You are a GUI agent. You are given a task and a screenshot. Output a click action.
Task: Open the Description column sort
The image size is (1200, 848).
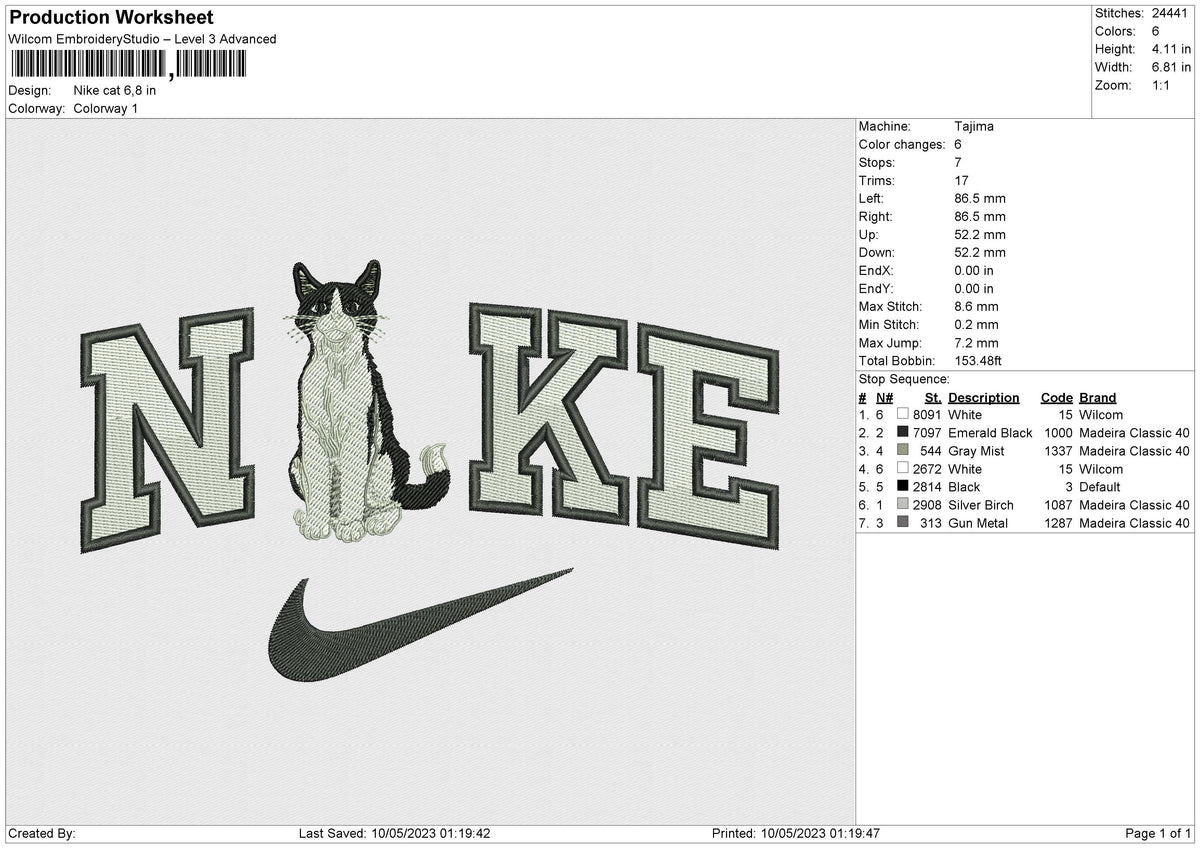coord(984,397)
